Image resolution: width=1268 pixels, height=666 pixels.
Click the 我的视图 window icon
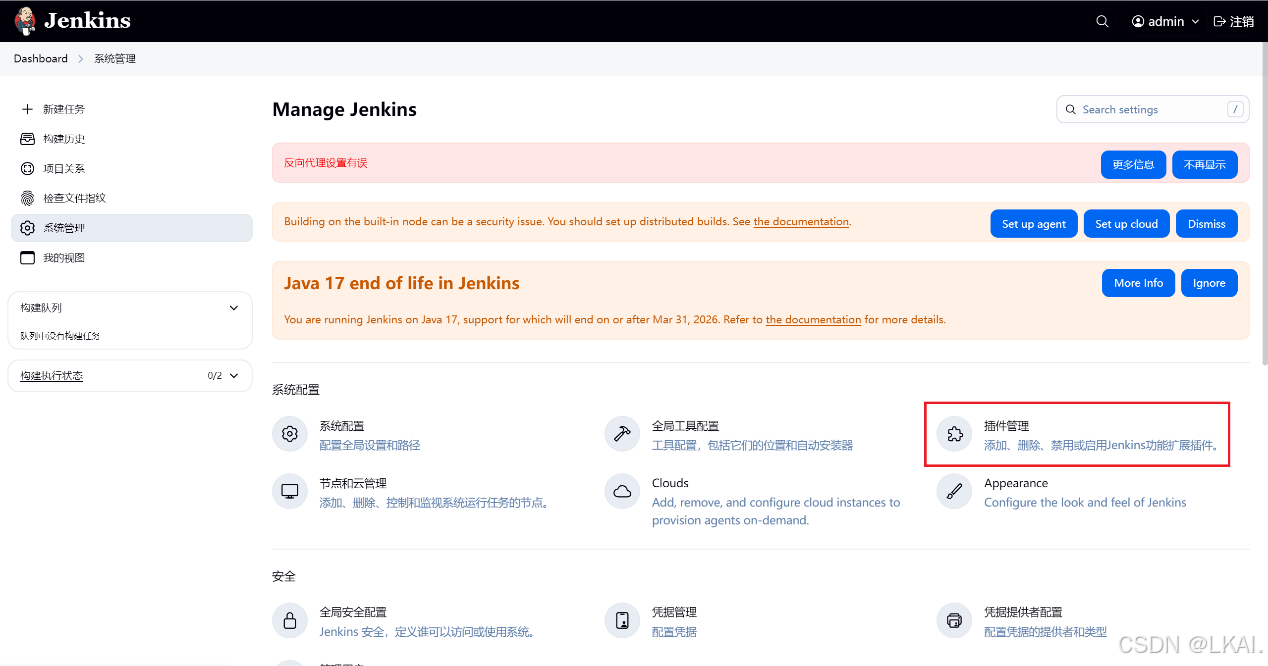(x=27, y=258)
